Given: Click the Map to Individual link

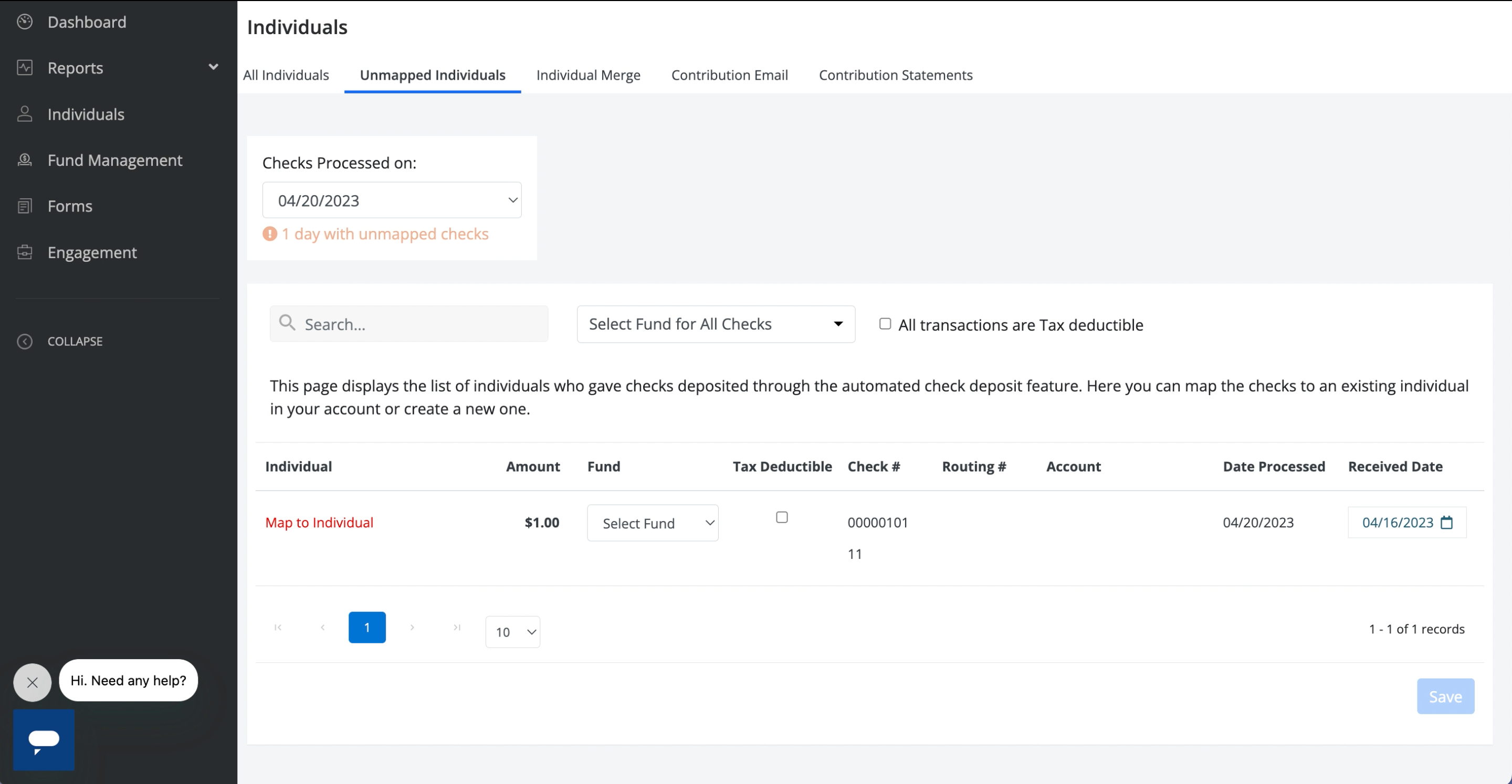Looking at the screenshot, I should (319, 522).
